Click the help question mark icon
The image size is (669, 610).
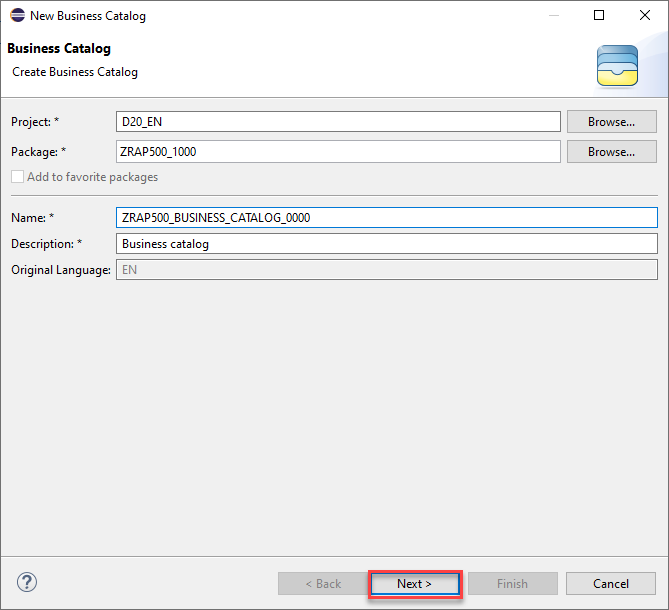point(27,582)
